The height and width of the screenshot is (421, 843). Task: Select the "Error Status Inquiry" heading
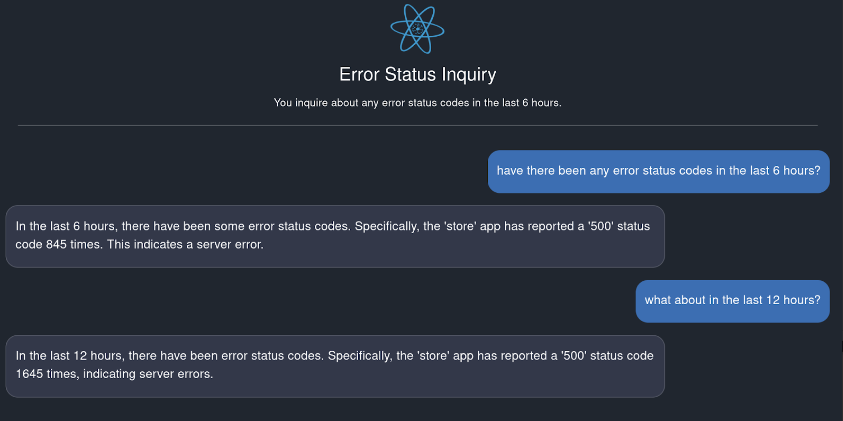pyautogui.click(x=417, y=75)
